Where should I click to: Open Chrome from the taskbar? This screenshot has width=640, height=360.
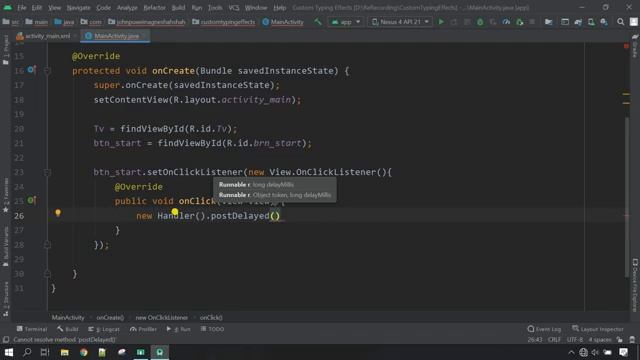click(x=84, y=352)
